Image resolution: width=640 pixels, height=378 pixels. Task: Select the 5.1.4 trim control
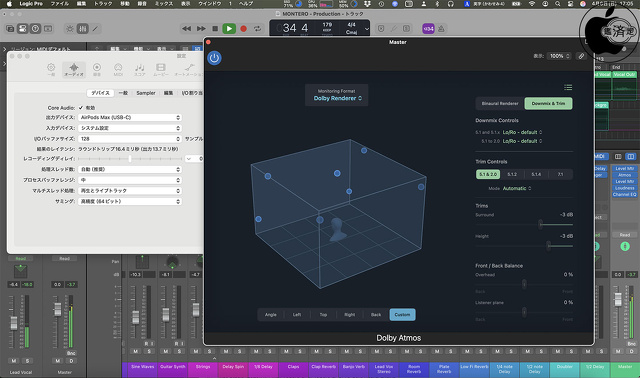pyautogui.click(x=536, y=174)
